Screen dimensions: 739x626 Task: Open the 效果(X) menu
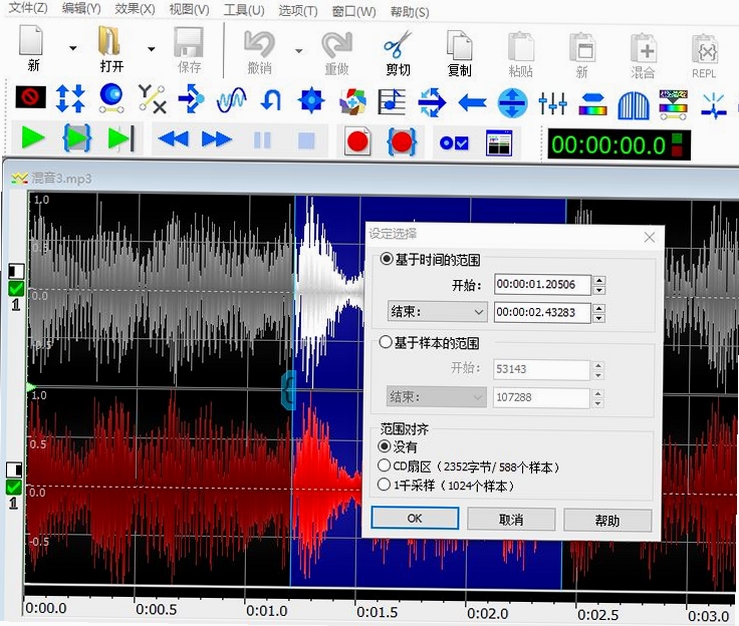pyautogui.click(x=134, y=9)
